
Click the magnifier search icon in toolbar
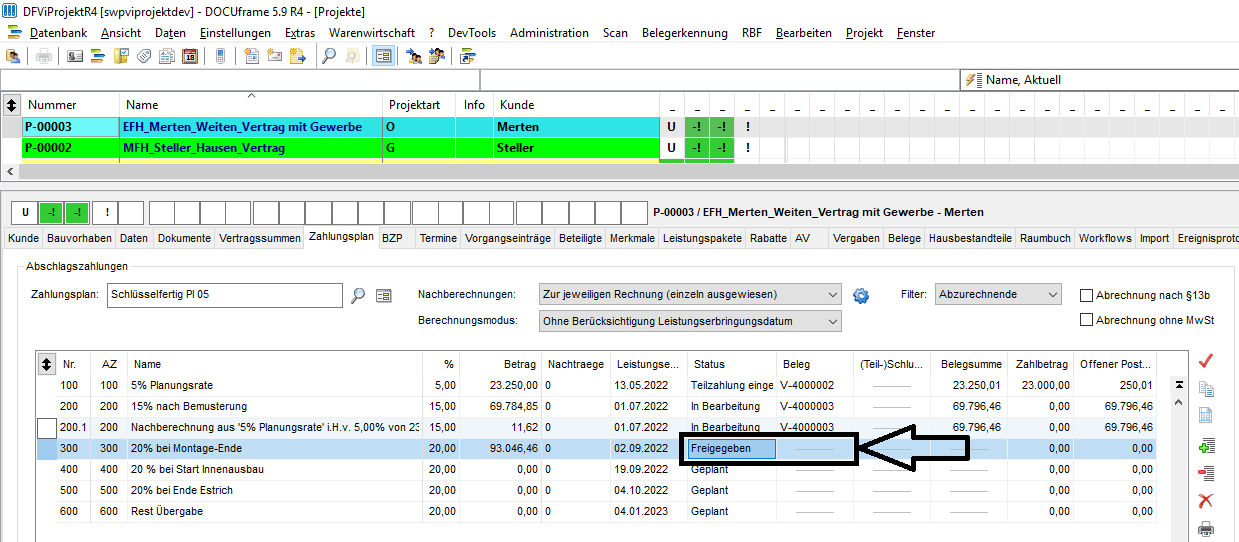tap(328, 56)
